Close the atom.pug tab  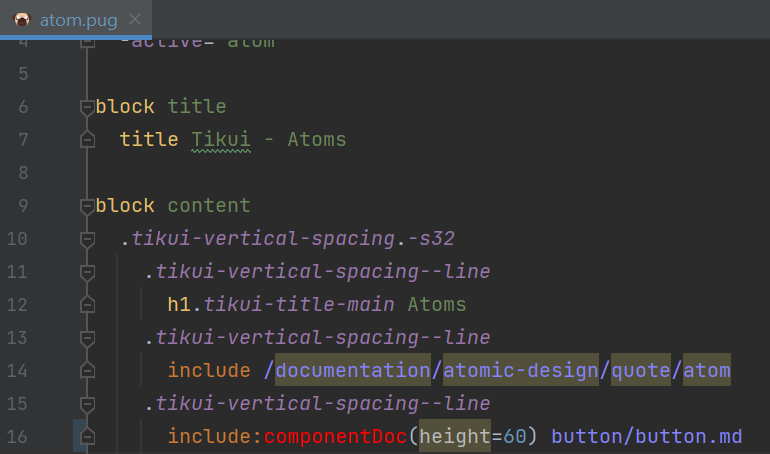tap(135, 19)
